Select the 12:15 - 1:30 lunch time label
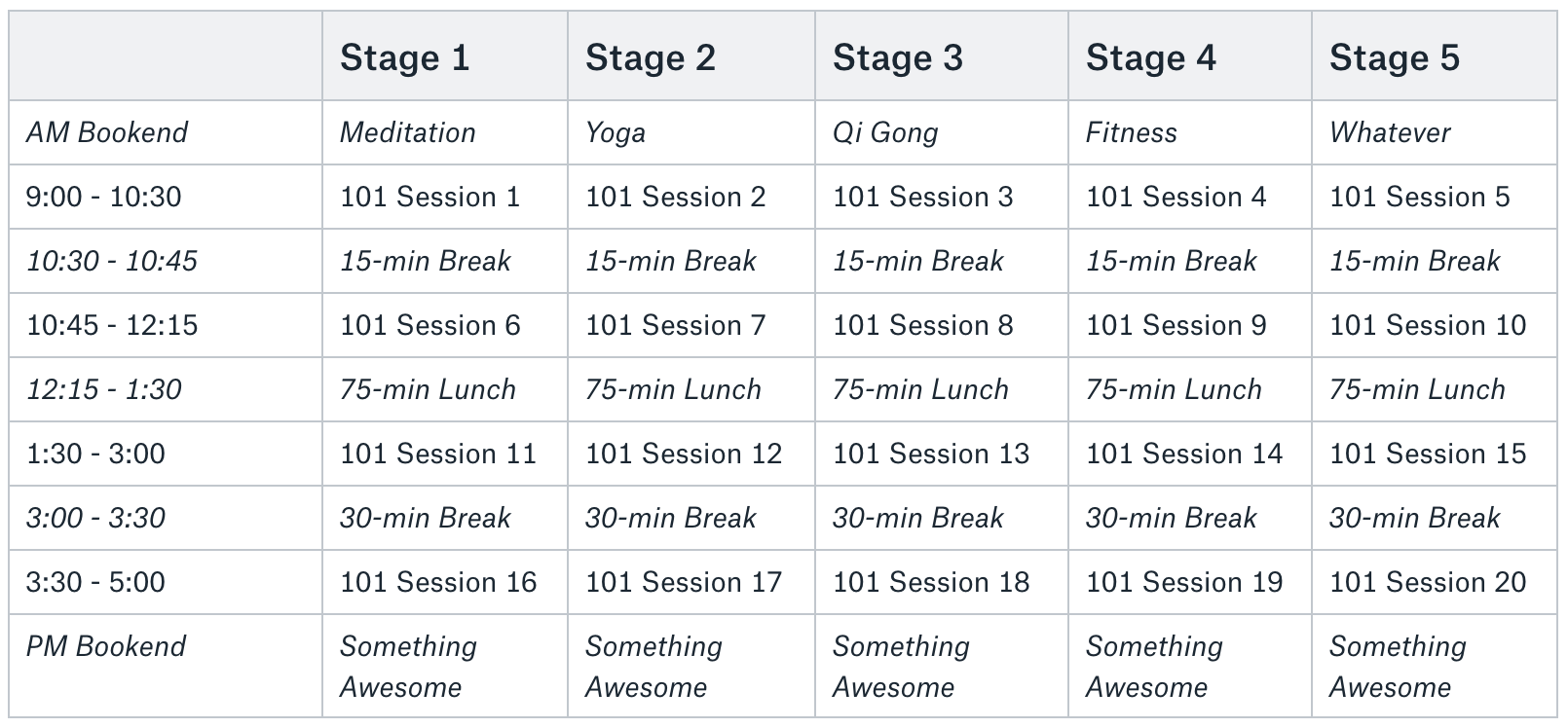This screenshot has width=1568, height=728. [103, 389]
